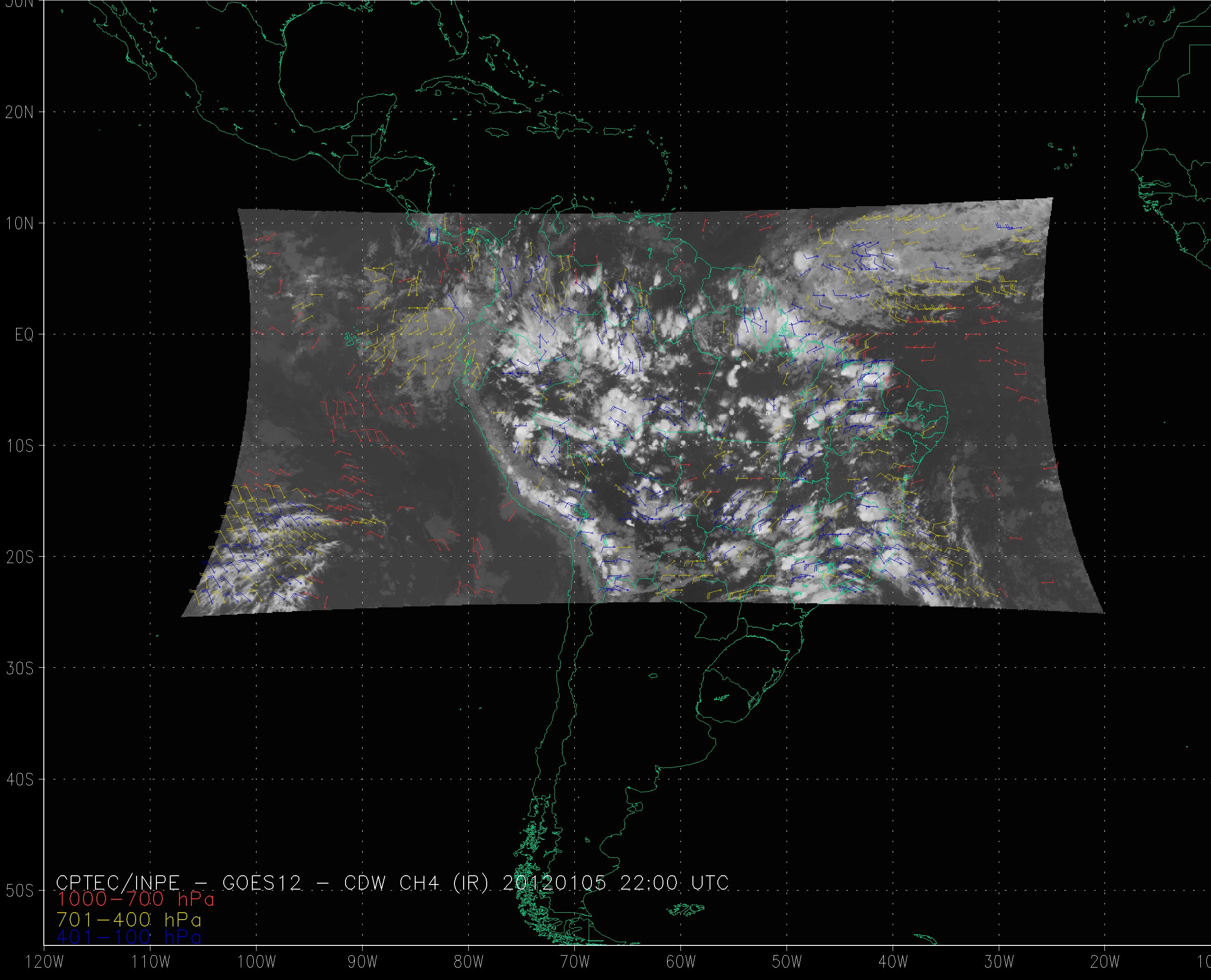Click the blue 401-100 hPa legend entry
The height and width of the screenshot is (980, 1211).
click(x=129, y=937)
